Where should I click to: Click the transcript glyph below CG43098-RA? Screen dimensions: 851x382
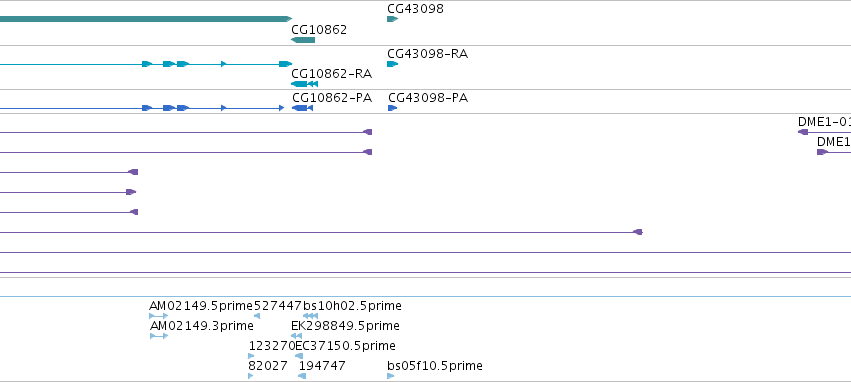[392, 64]
